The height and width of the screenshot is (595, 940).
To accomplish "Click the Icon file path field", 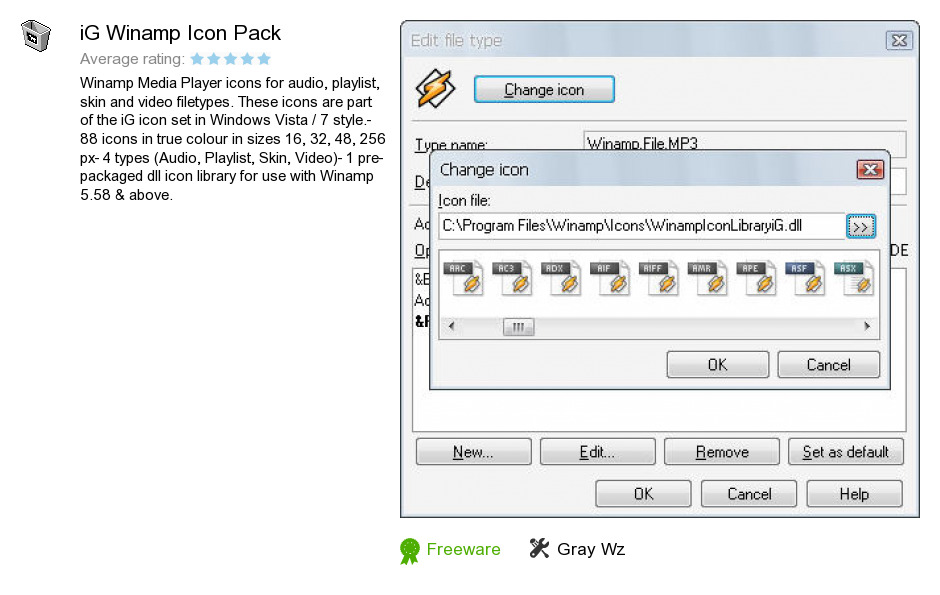I will pyautogui.click(x=641, y=226).
